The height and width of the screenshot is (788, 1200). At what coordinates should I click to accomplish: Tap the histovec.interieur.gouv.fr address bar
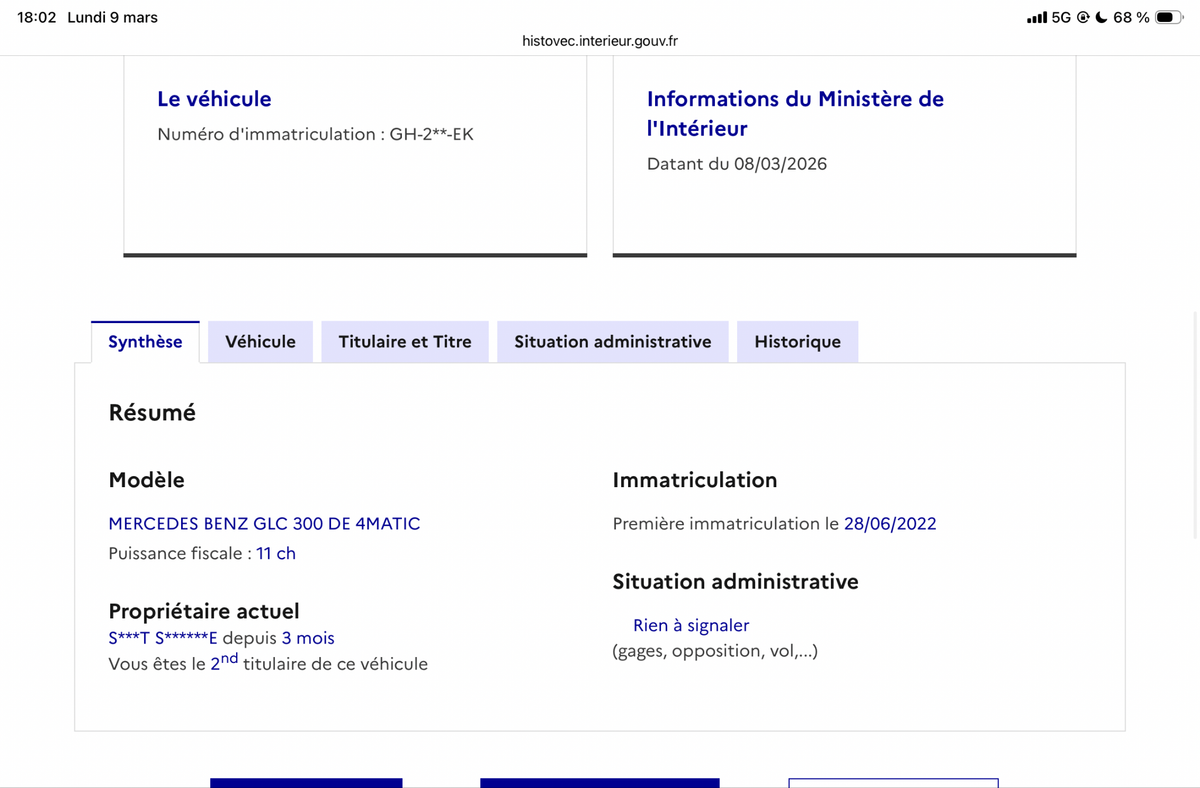(600, 41)
